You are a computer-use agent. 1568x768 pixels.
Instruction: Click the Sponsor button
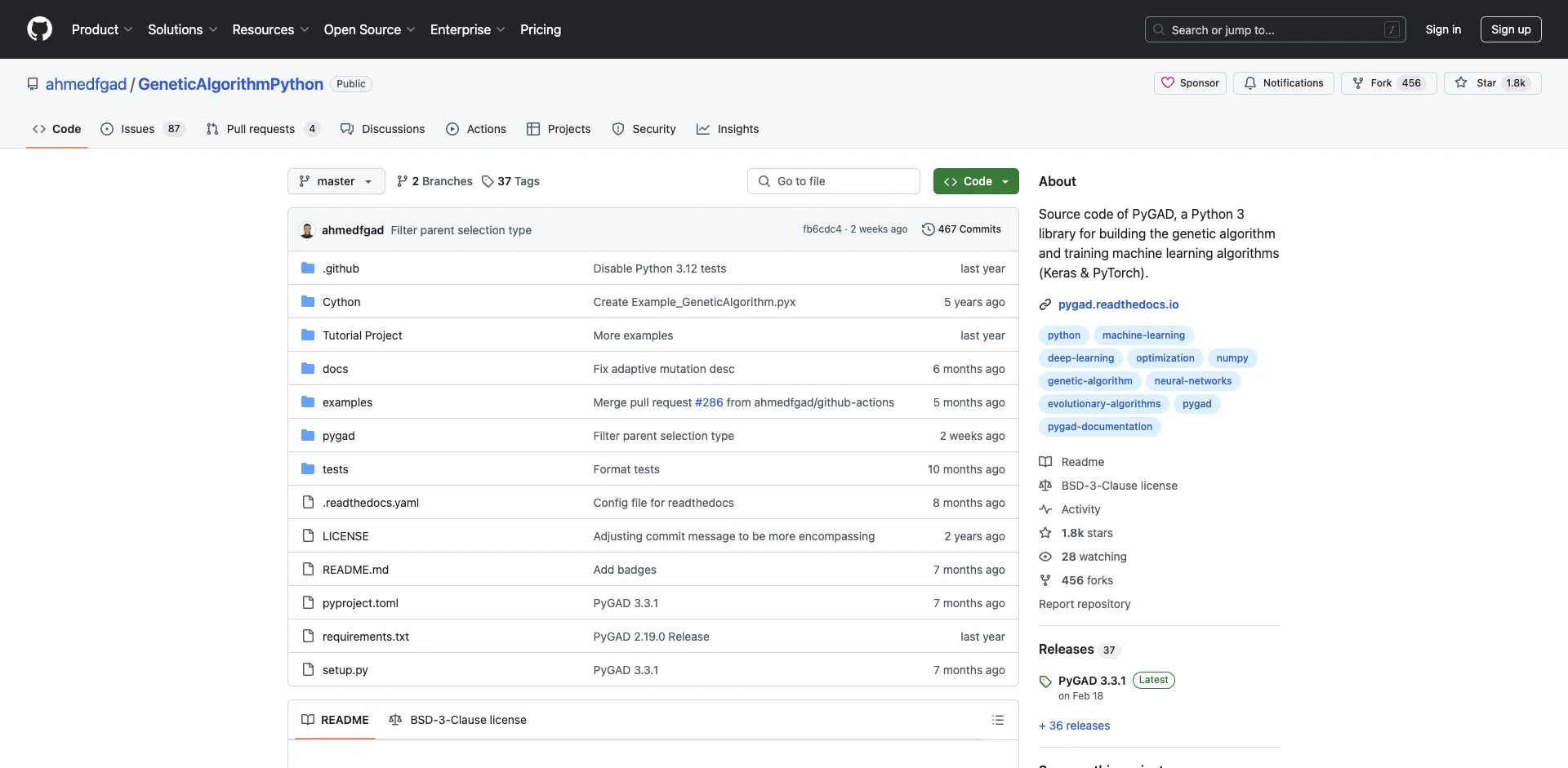coord(1190,83)
